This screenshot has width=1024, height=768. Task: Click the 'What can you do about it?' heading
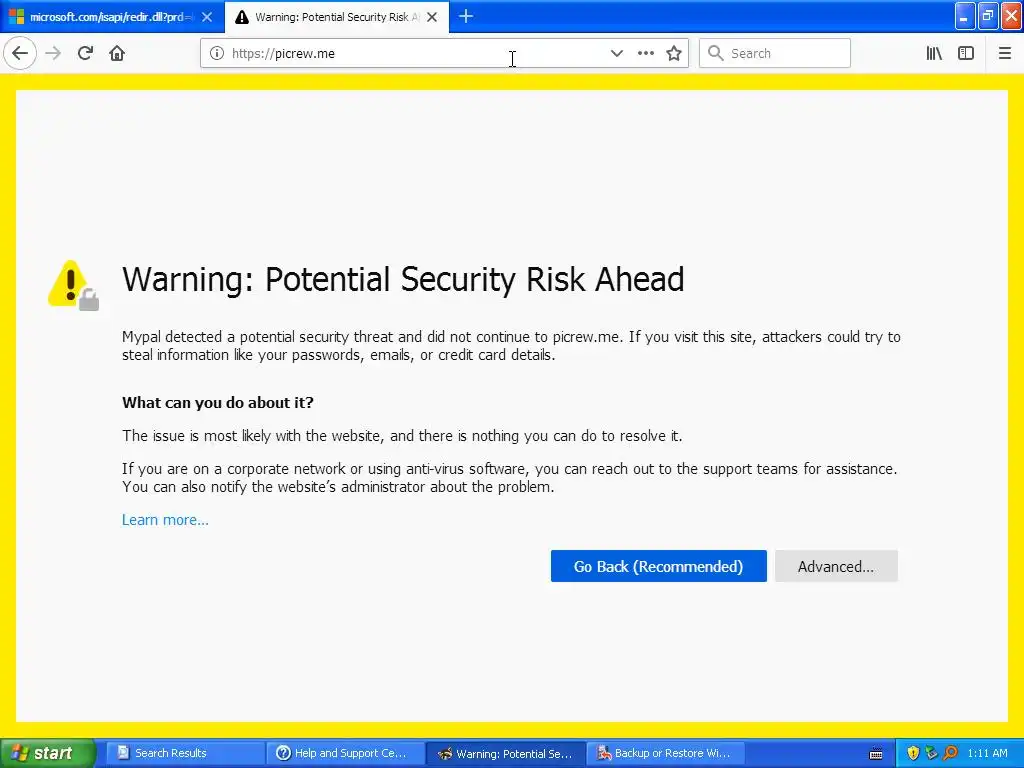click(217, 402)
